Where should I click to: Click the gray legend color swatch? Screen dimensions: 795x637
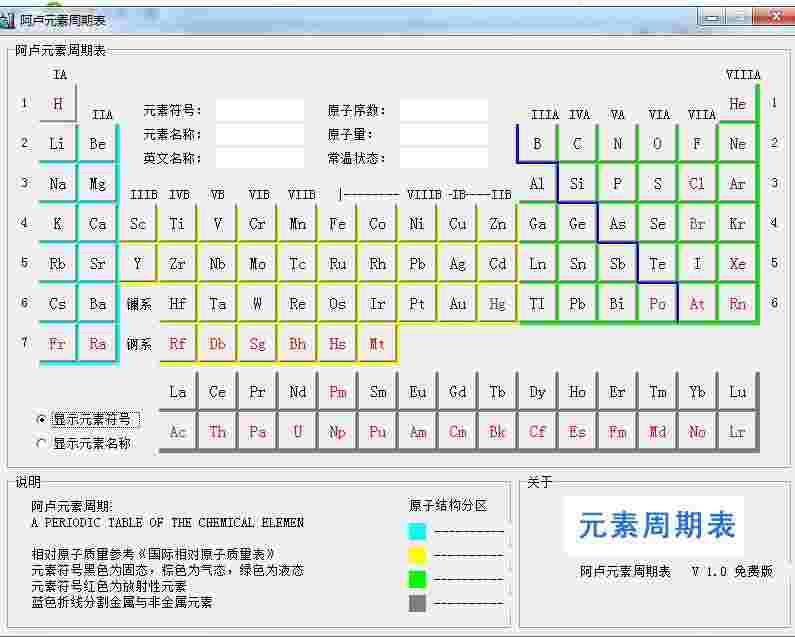[417, 603]
